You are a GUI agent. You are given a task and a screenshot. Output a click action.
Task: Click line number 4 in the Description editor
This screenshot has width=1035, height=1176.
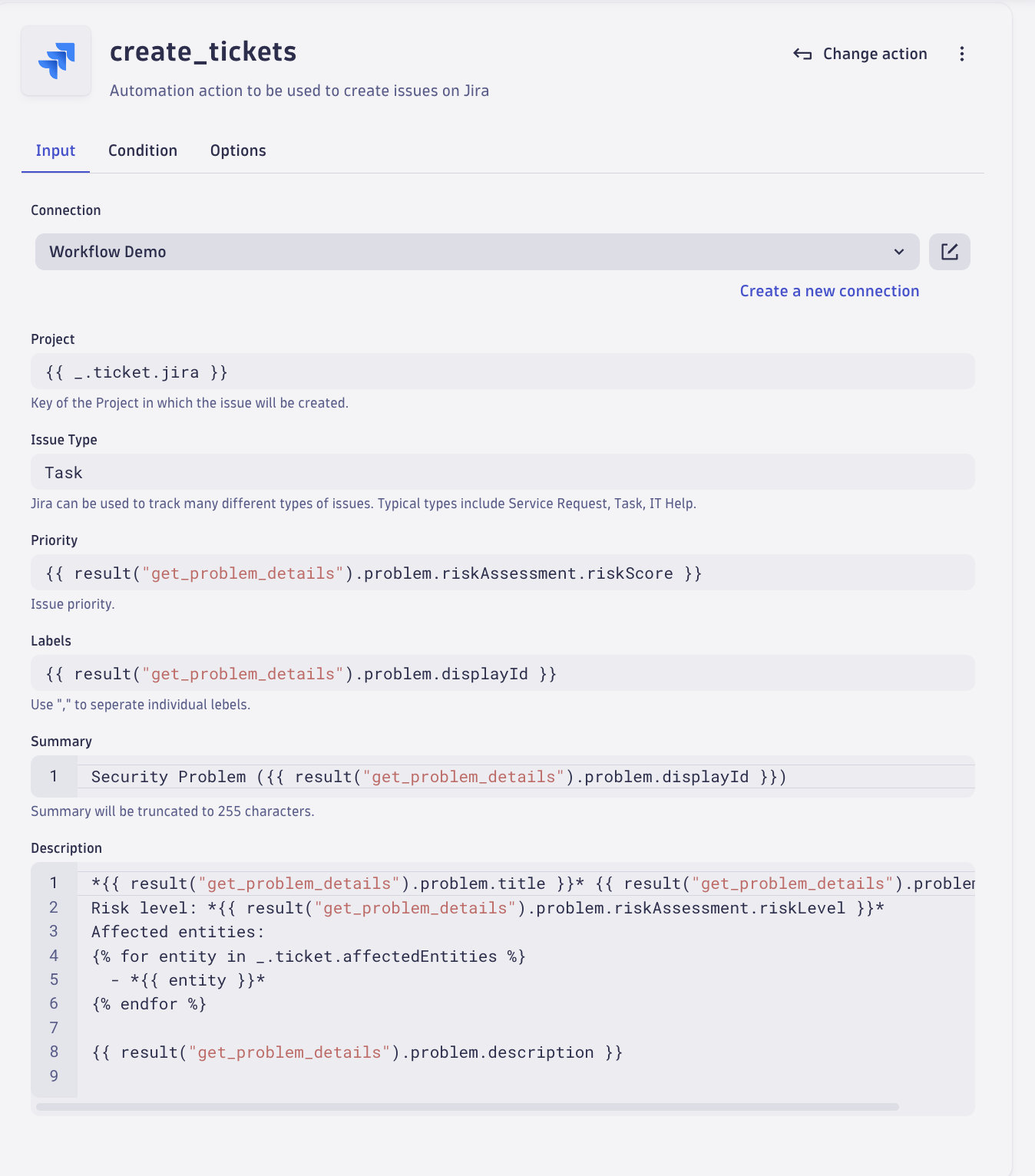pyautogui.click(x=53, y=956)
